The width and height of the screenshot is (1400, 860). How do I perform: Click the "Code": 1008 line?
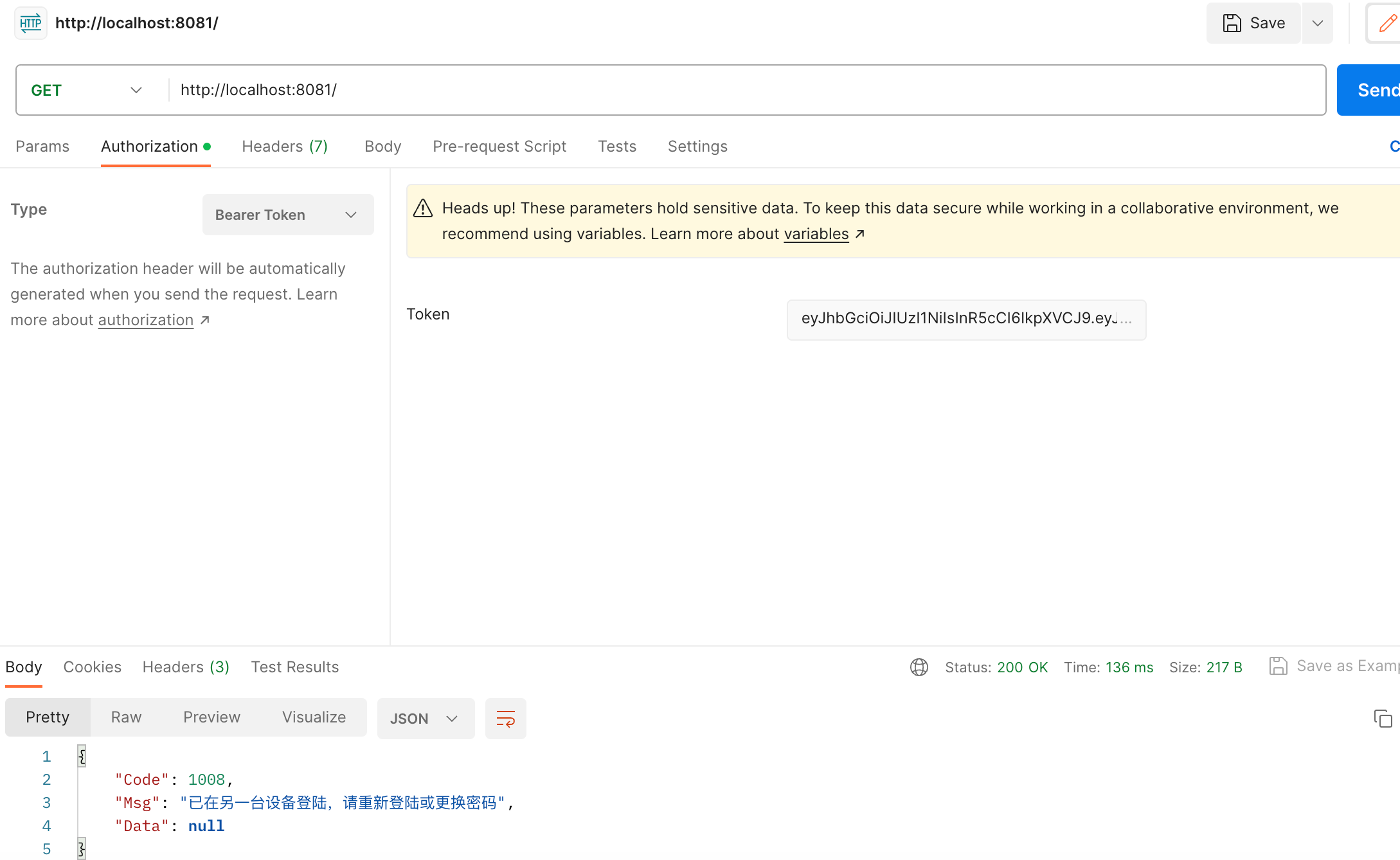click(174, 780)
